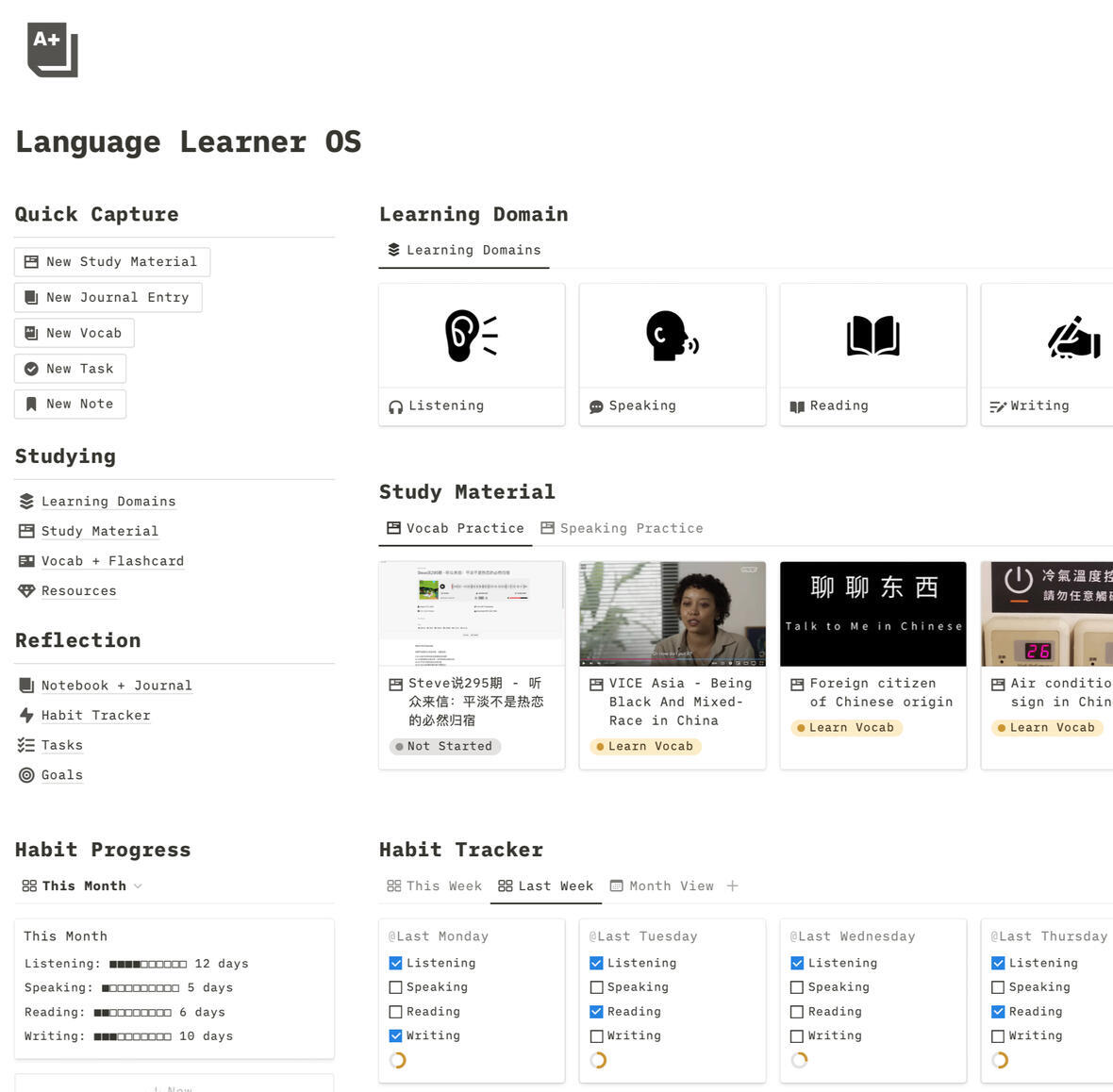This screenshot has height=1092, width=1113.
Task: Click the New Vocab button
Action: 75,334
